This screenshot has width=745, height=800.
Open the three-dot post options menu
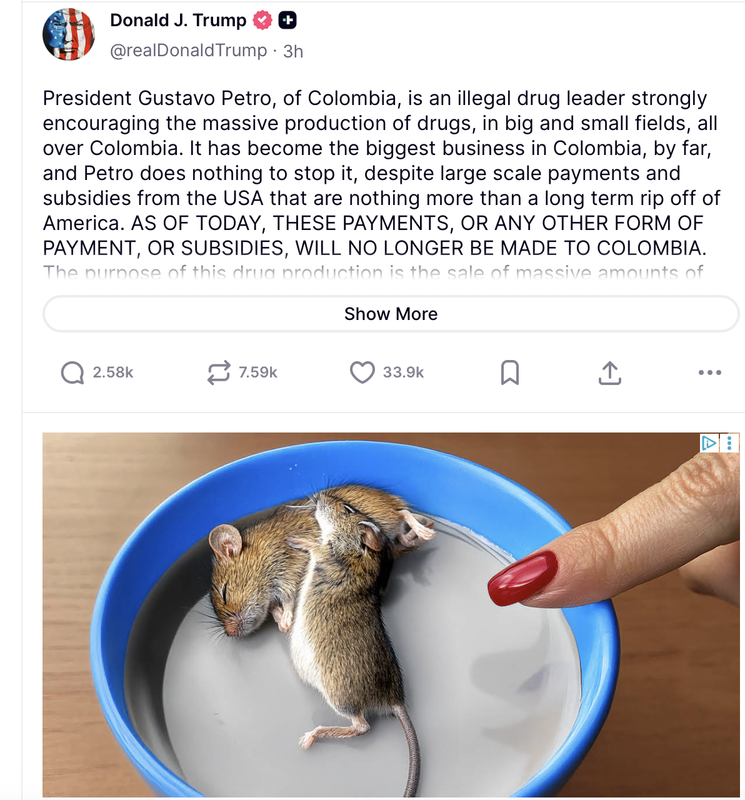tap(710, 372)
